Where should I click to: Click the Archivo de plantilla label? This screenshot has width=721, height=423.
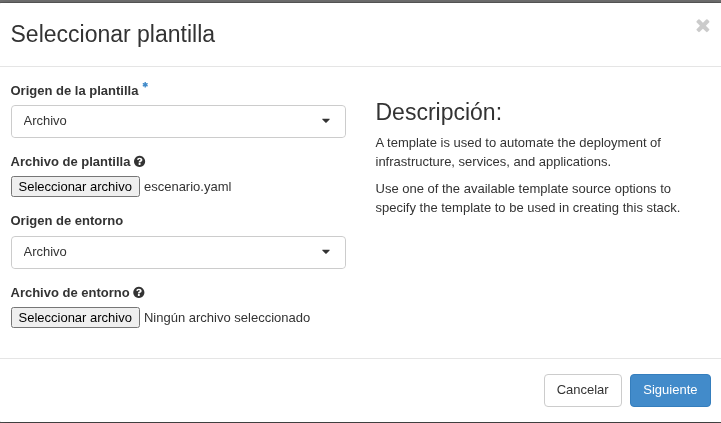(x=71, y=162)
